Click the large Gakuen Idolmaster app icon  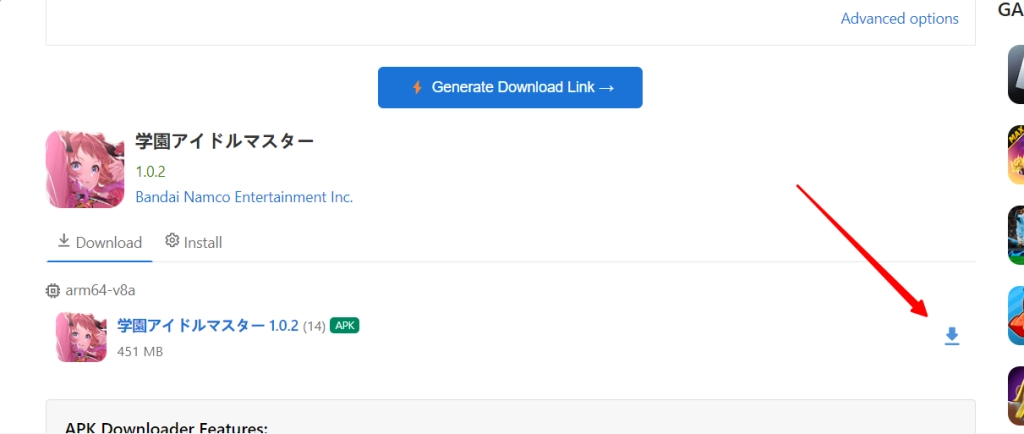click(85, 169)
